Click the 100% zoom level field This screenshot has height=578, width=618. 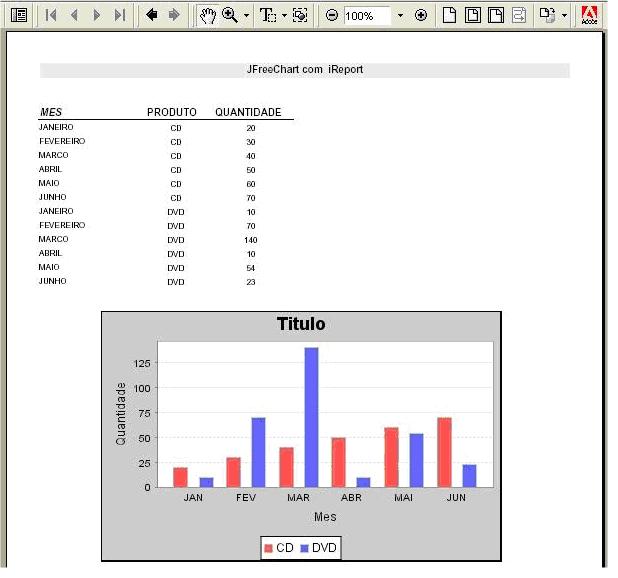367,16
